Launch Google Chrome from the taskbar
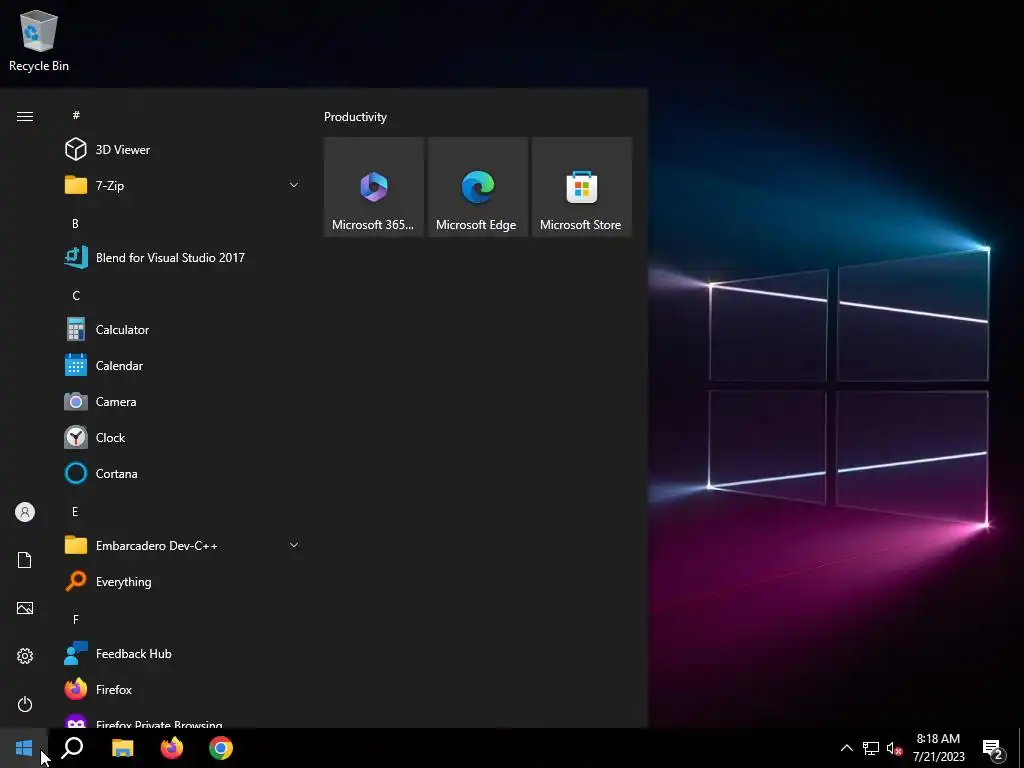This screenshot has height=768, width=1024. pyautogui.click(x=221, y=748)
